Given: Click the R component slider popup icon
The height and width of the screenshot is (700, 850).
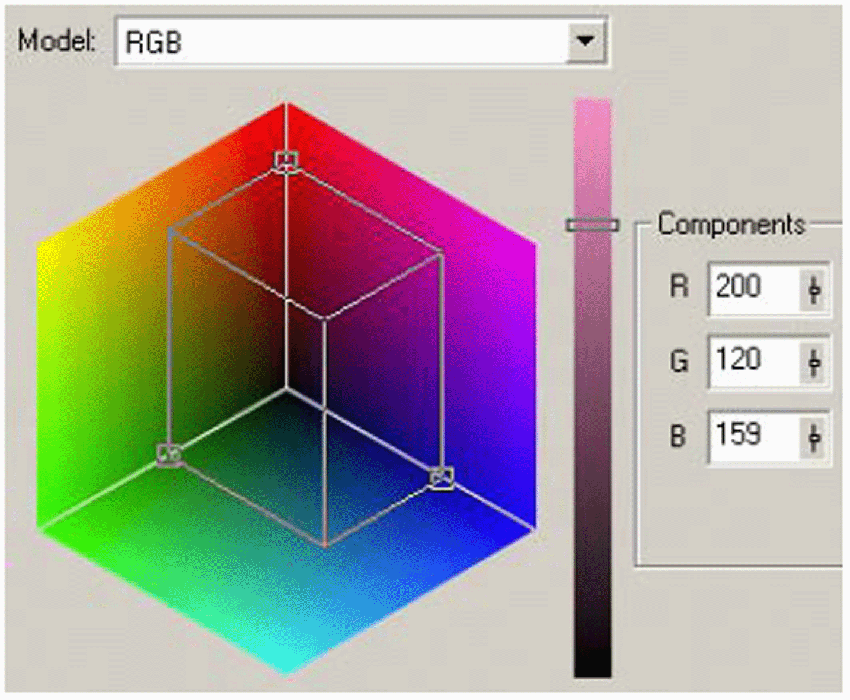Looking at the screenshot, I should 814,289.
